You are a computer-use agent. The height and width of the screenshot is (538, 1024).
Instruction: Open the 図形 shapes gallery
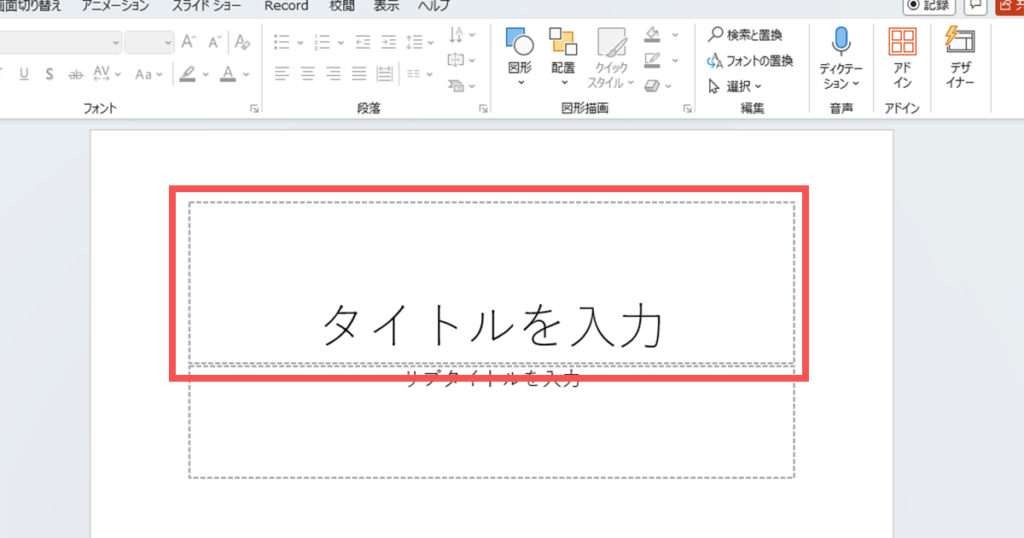[x=520, y=57]
